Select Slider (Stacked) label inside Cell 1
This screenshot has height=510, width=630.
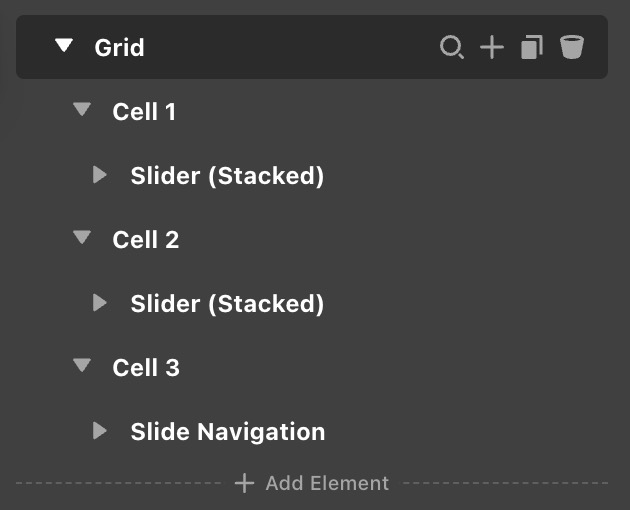227,176
